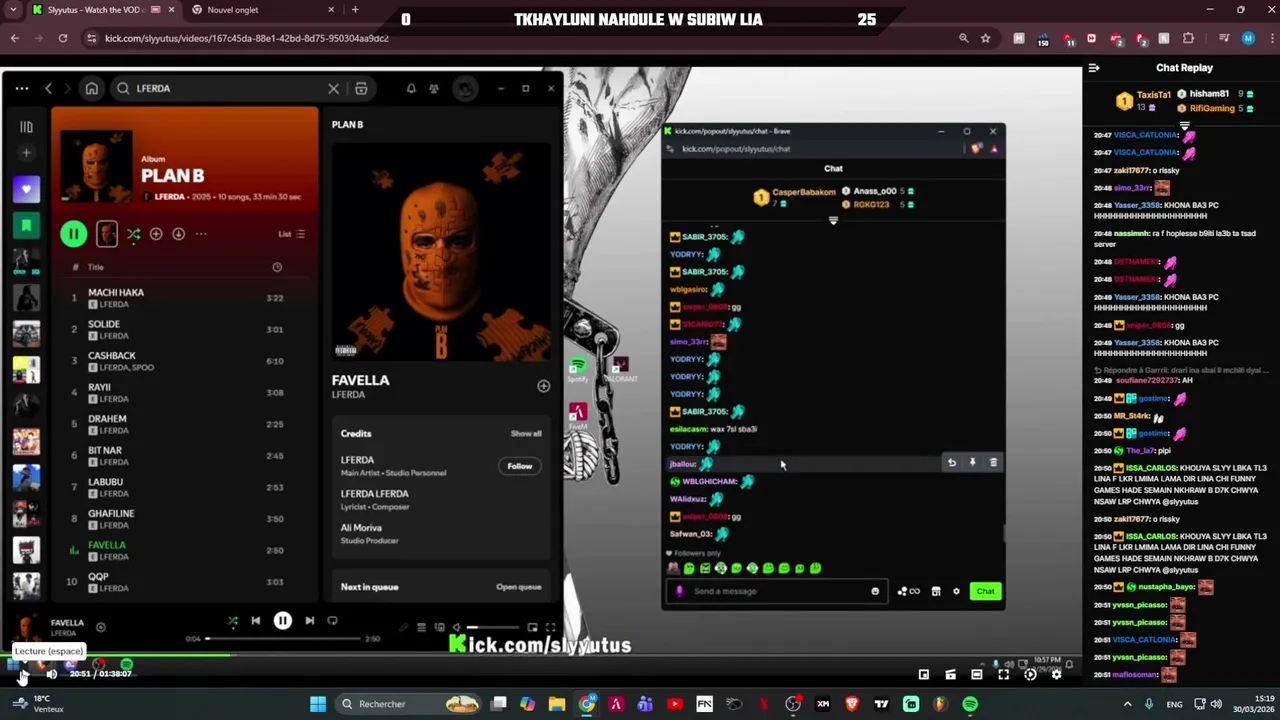1280x720 pixels.
Task: Open Spotify Home via house icon
Action: pos(92,88)
